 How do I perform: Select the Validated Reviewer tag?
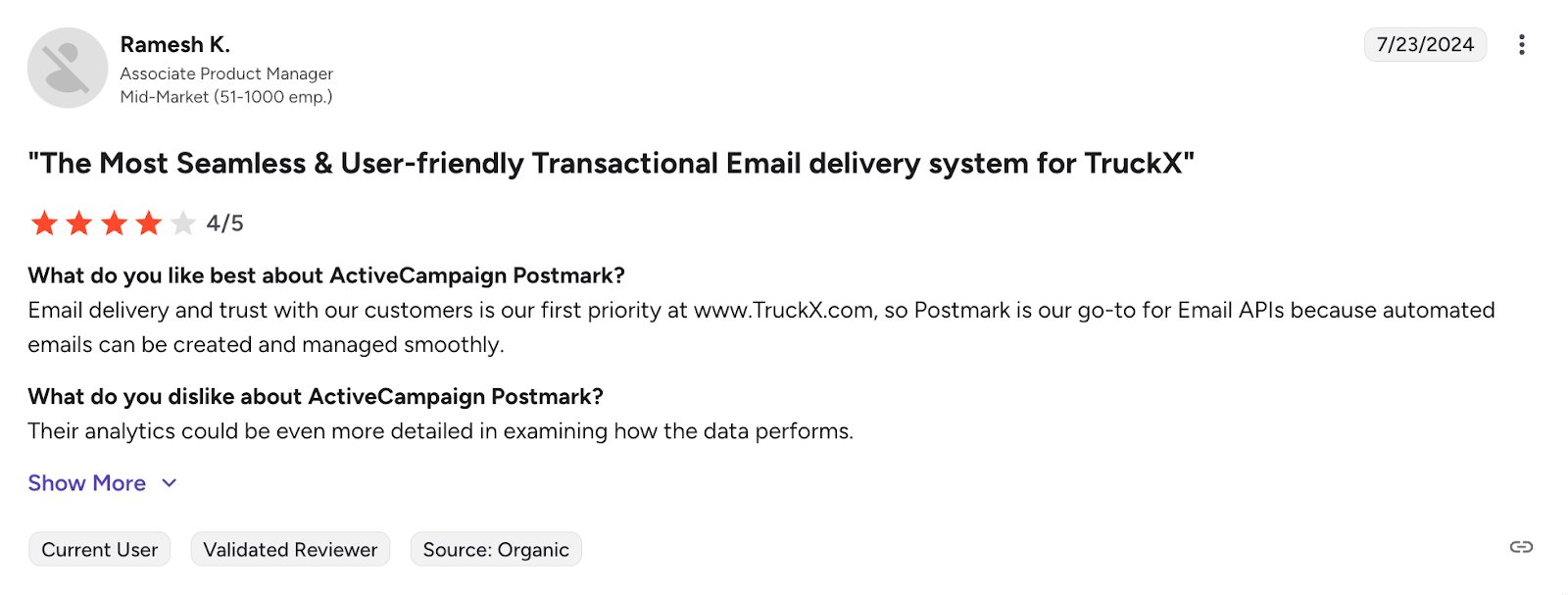pyautogui.click(x=290, y=550)
